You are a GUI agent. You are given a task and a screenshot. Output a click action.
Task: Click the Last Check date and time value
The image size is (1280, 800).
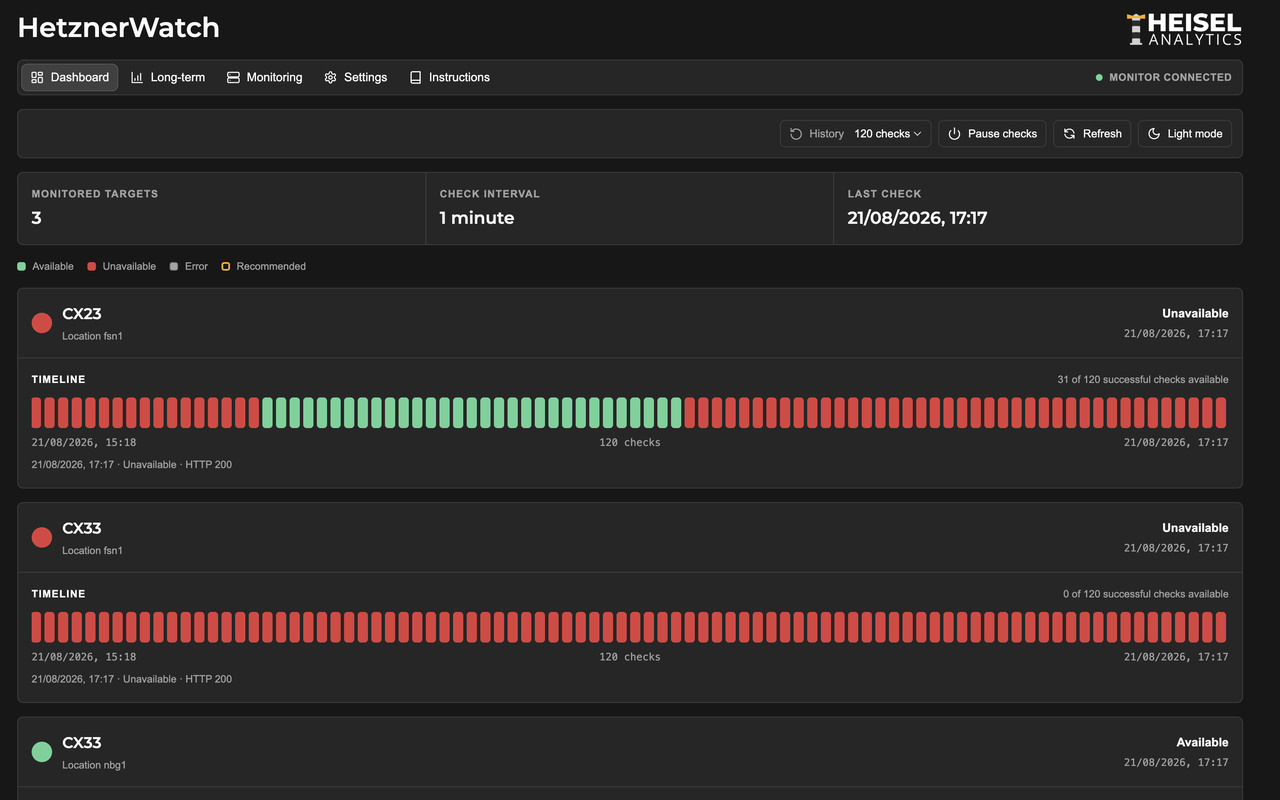coord(917,218)
